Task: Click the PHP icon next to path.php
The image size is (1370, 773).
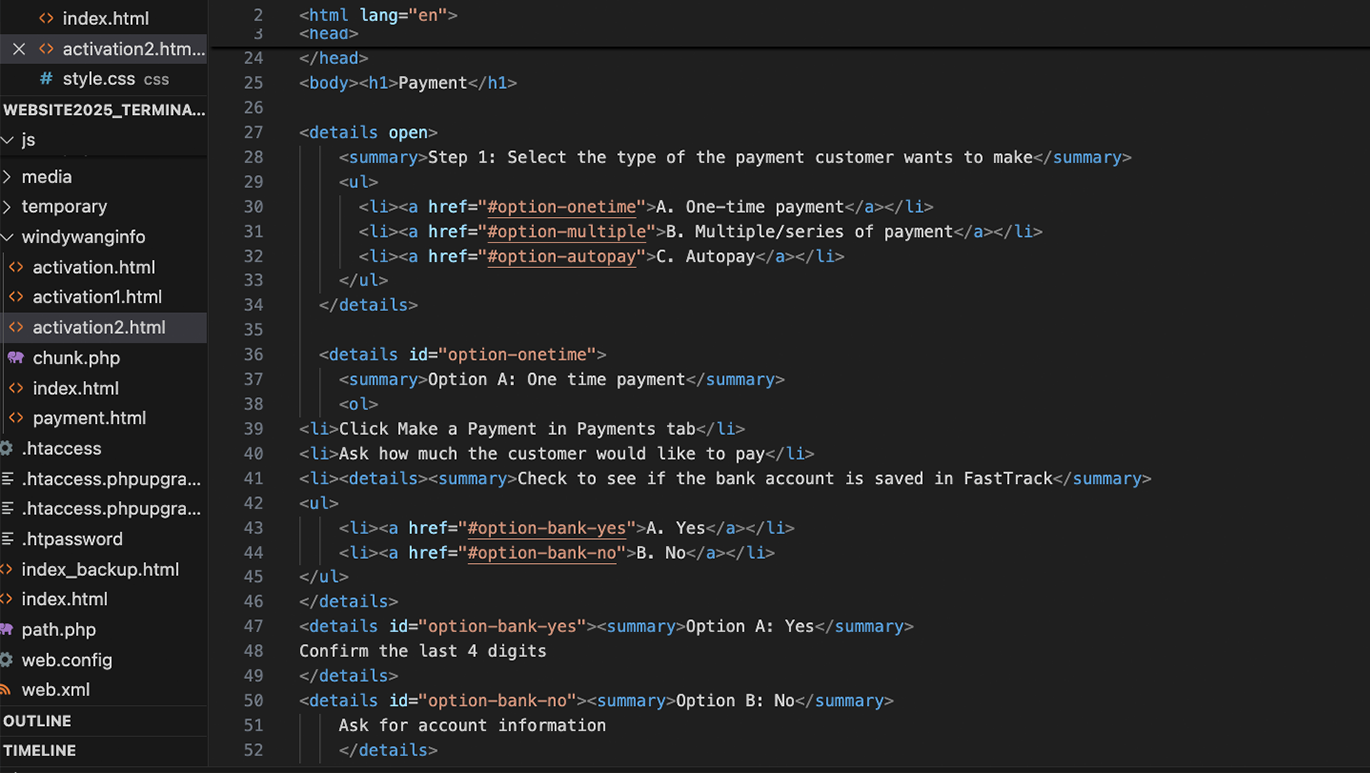Action: [x=7, y=630]
